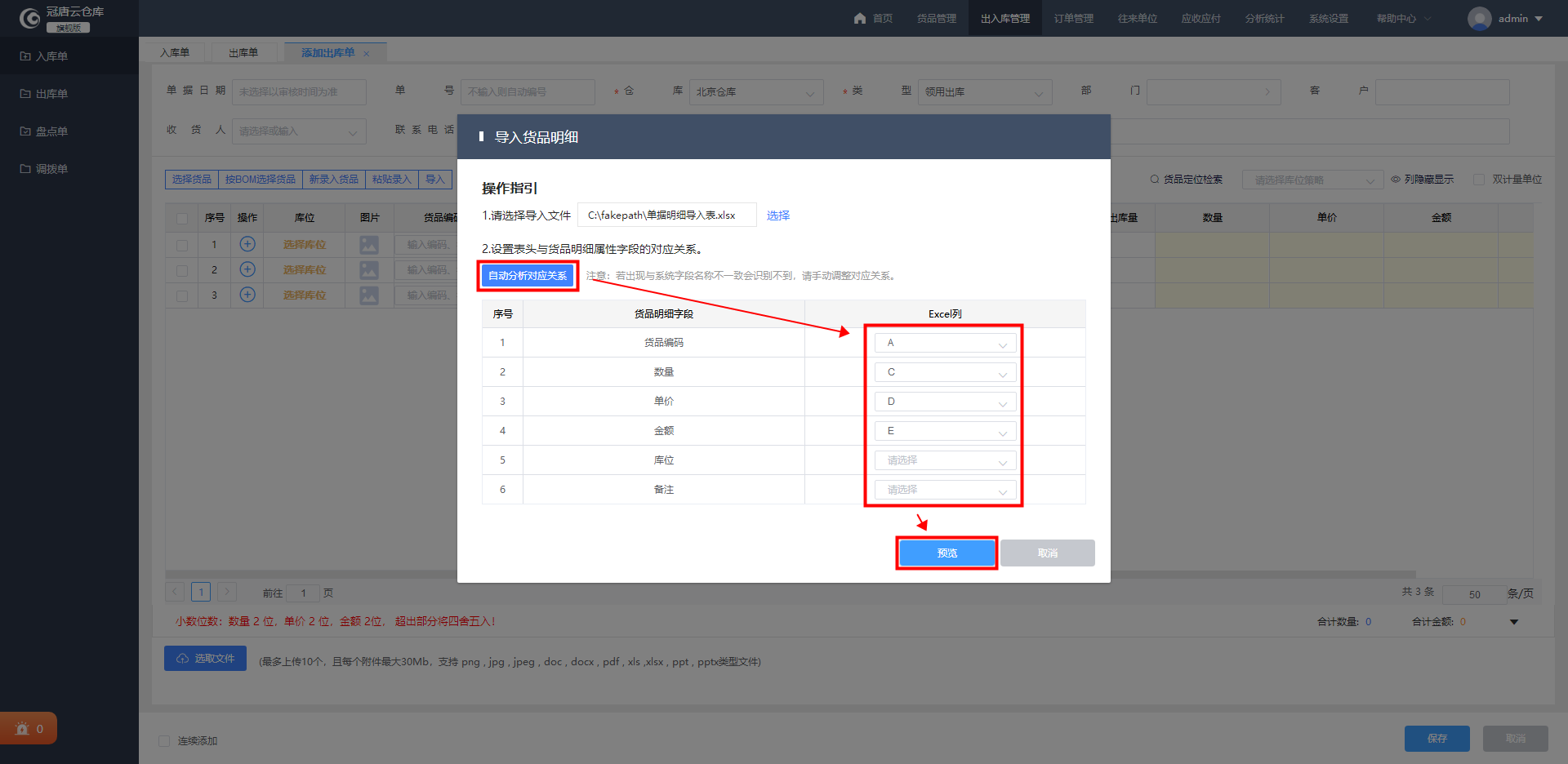The height and width of the screenshot is (764, 1568).
Task: Open the 数量 Excel column dropdown
Action: (x=945, y=372)
